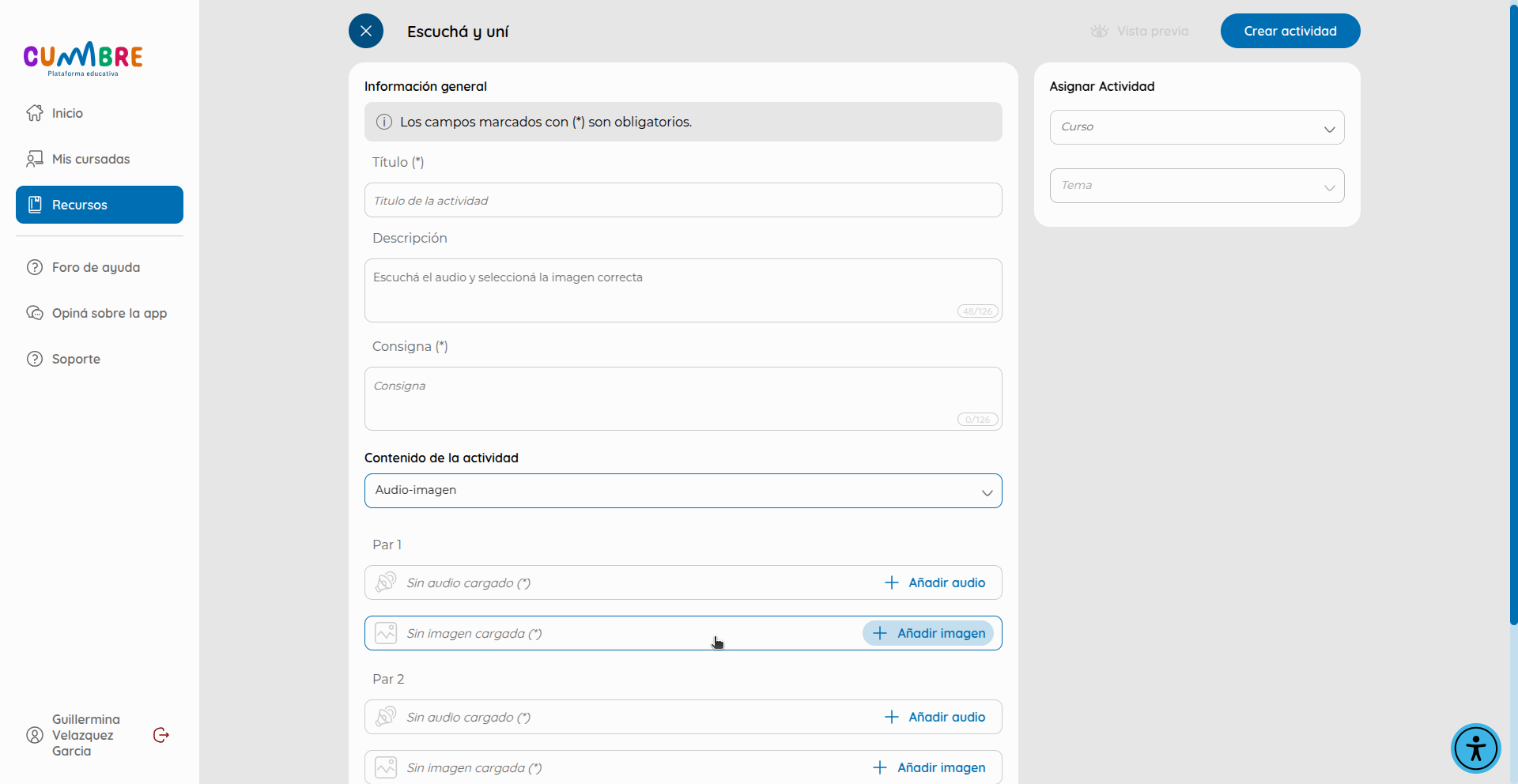Viewport: 1518px width, 784px height.
Task: Click the Foro de ayuda question icon
Action: [35, 267]
